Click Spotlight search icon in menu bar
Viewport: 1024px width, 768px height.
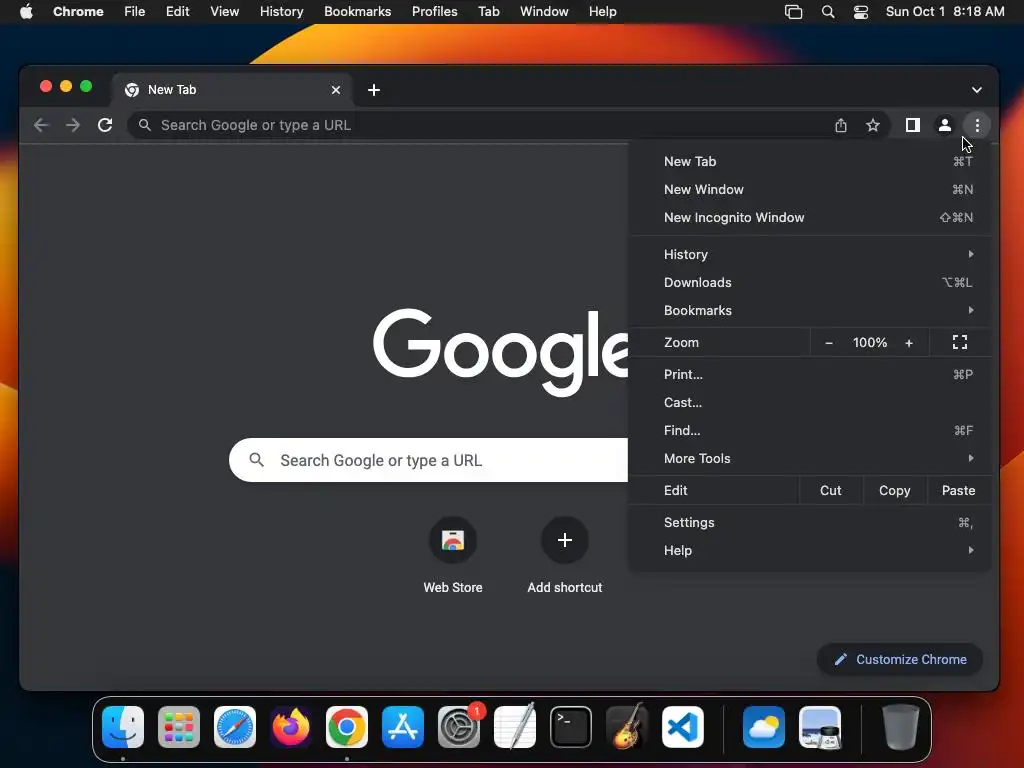(827, 12)
